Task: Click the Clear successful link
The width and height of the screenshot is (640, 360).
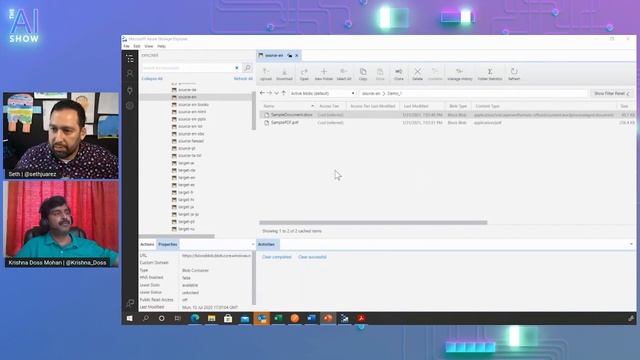Action: coord(312,257)
